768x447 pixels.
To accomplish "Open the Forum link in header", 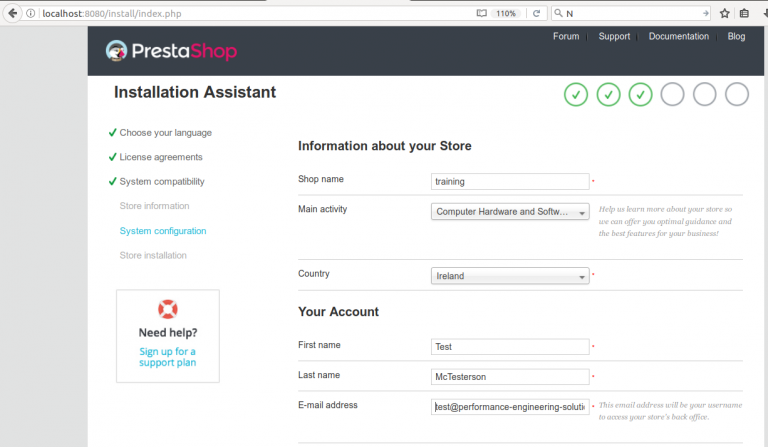I will pyautogui.click(x=566, y=36).
